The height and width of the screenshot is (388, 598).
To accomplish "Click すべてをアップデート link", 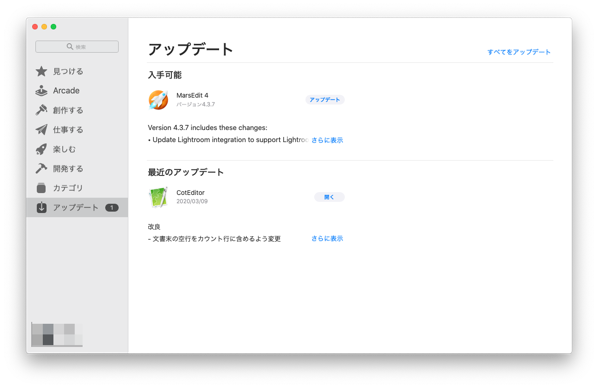I will pyautogui.click(x=519, y=52).
